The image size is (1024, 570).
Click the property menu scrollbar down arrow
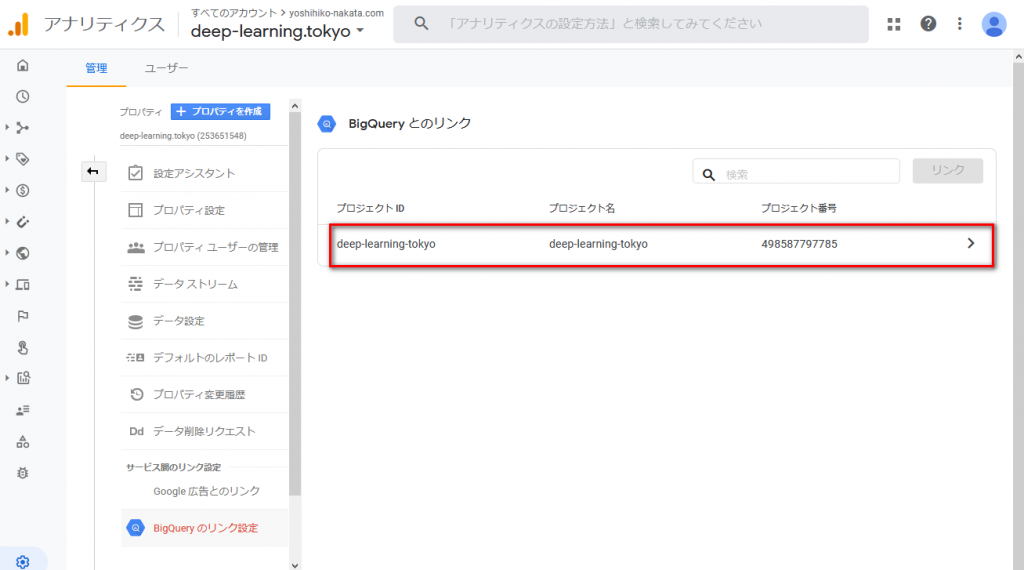[x=295, y=565]
